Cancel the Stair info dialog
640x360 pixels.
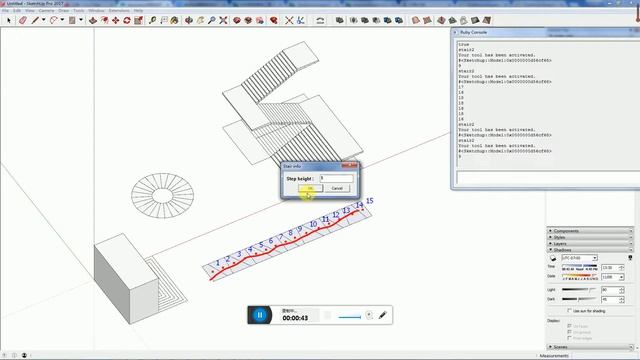tap(337, 188)
